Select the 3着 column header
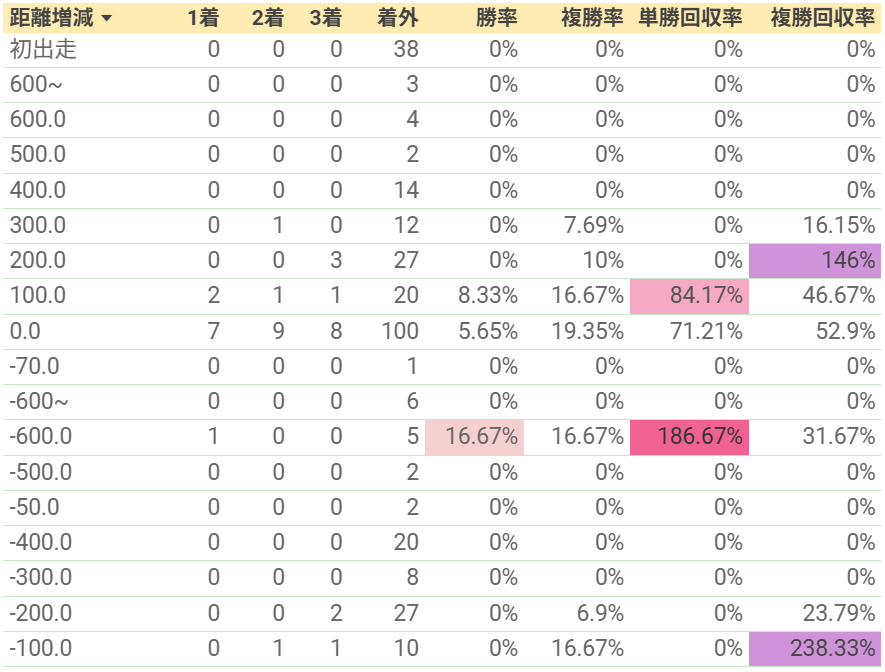This screenshot has width=885, height=672. tap(326, 19)
